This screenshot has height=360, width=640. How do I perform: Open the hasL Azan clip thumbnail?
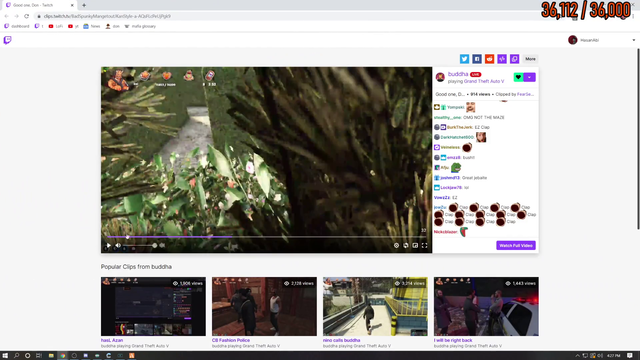[x=153, y=307]
